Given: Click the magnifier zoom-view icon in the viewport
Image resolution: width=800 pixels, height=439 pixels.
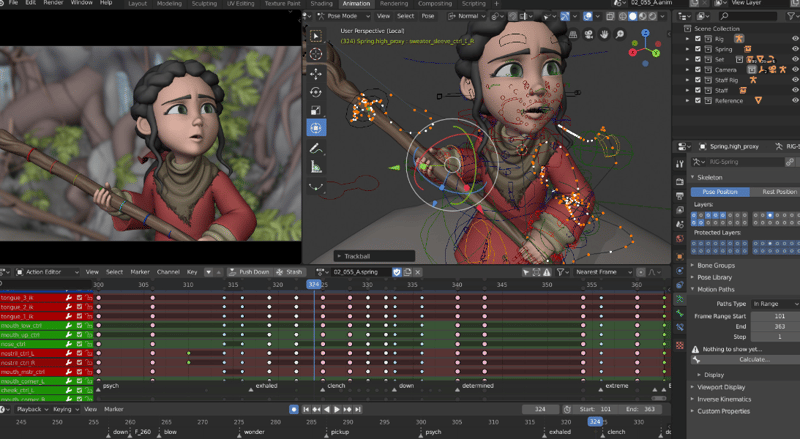Looking at the screenshot, I should (x=619, y=35).
